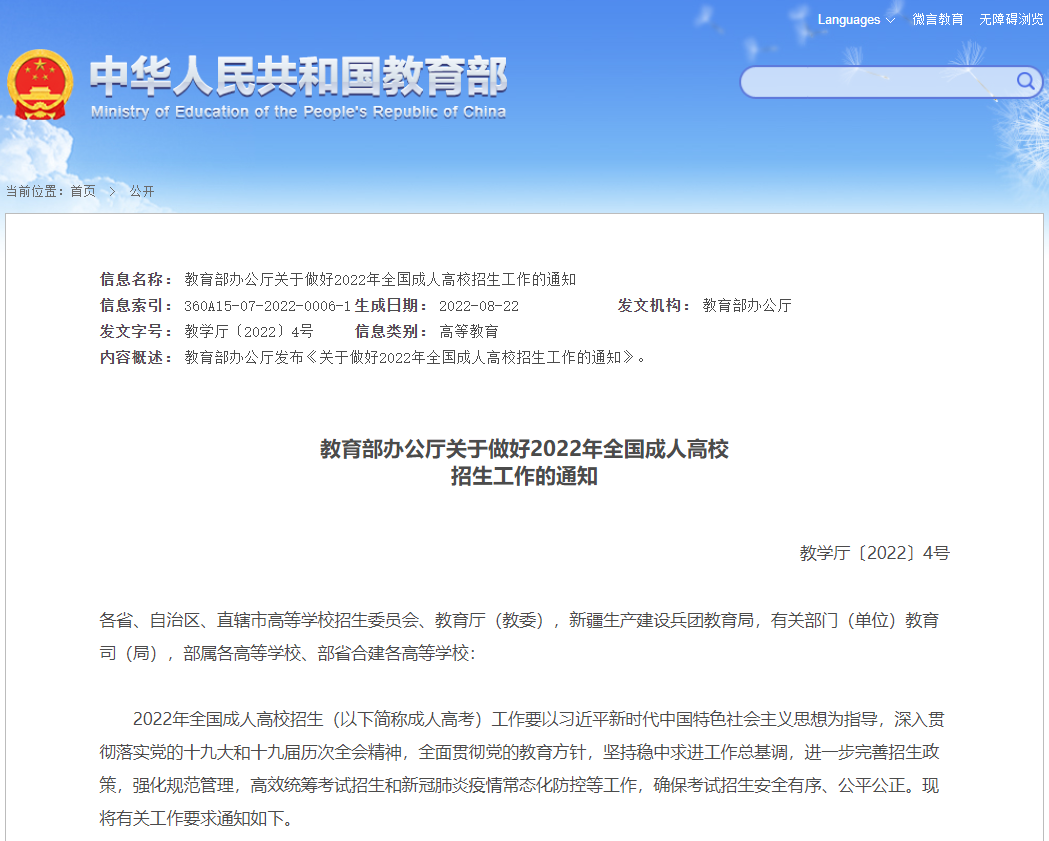
Task: Click the 中华人民共和国教育部 site title
Action: 298,76
